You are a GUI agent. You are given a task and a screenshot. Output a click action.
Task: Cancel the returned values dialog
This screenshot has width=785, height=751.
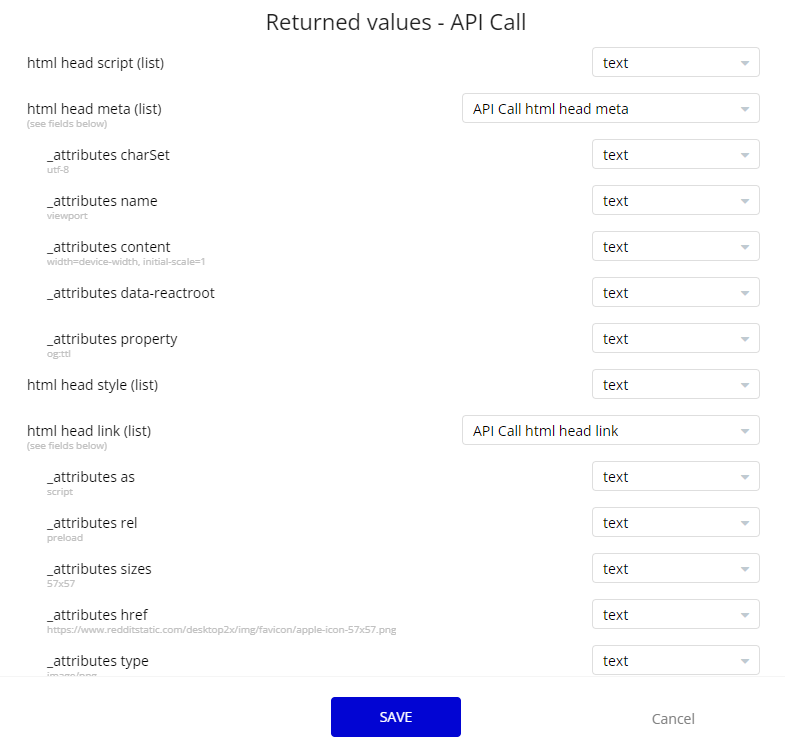point(673,719)
